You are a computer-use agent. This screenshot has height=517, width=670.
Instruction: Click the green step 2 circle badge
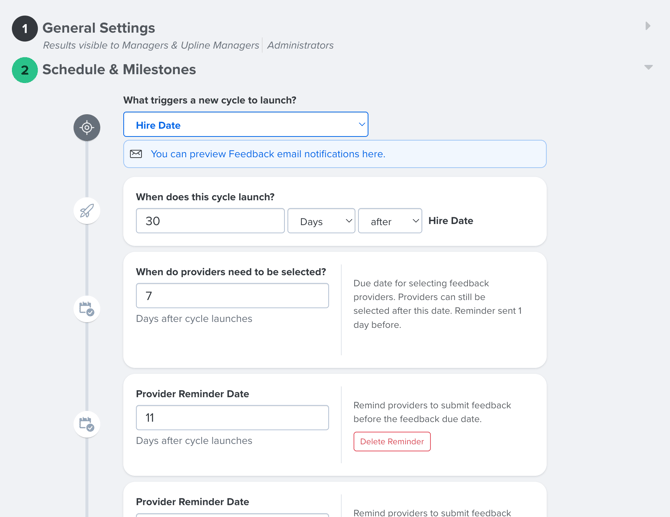(x=25, y=70)
